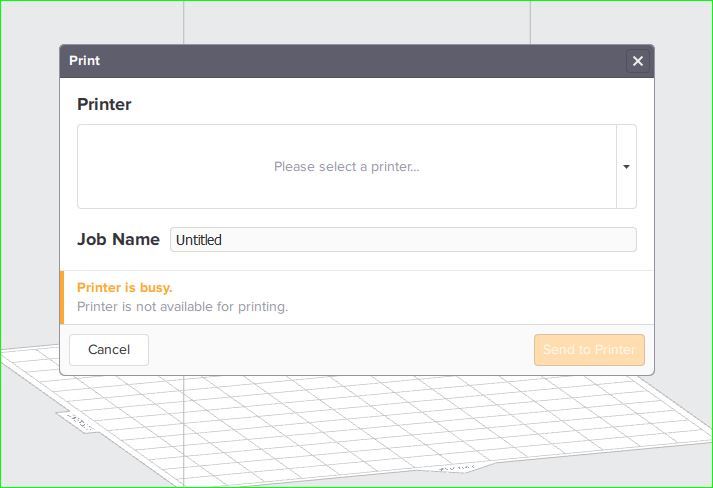Click the 'Printer' section heading
Image resolution: width=713 pixels, height=488 pixels.
click(104, 104)
